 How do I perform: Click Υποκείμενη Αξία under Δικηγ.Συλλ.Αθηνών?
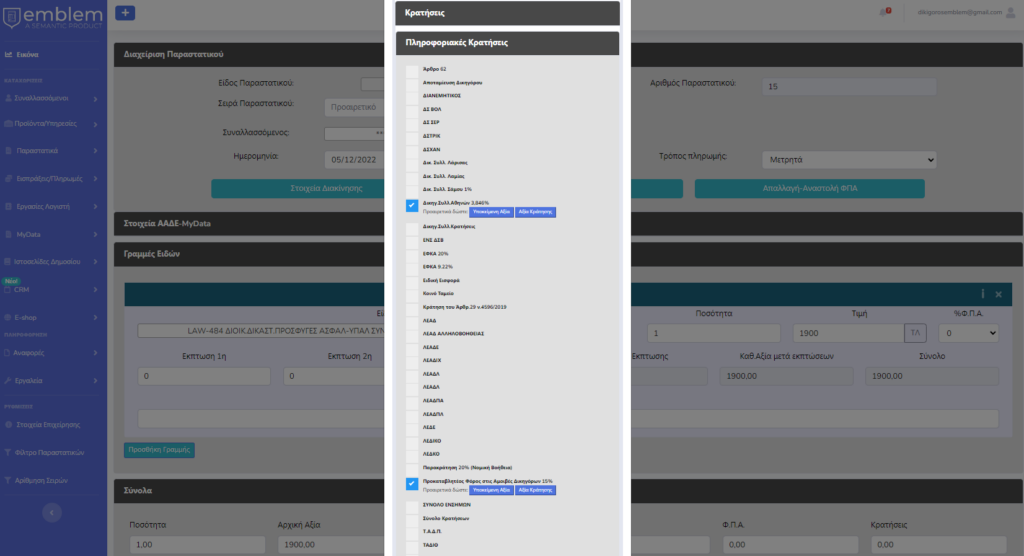[491, 212]
